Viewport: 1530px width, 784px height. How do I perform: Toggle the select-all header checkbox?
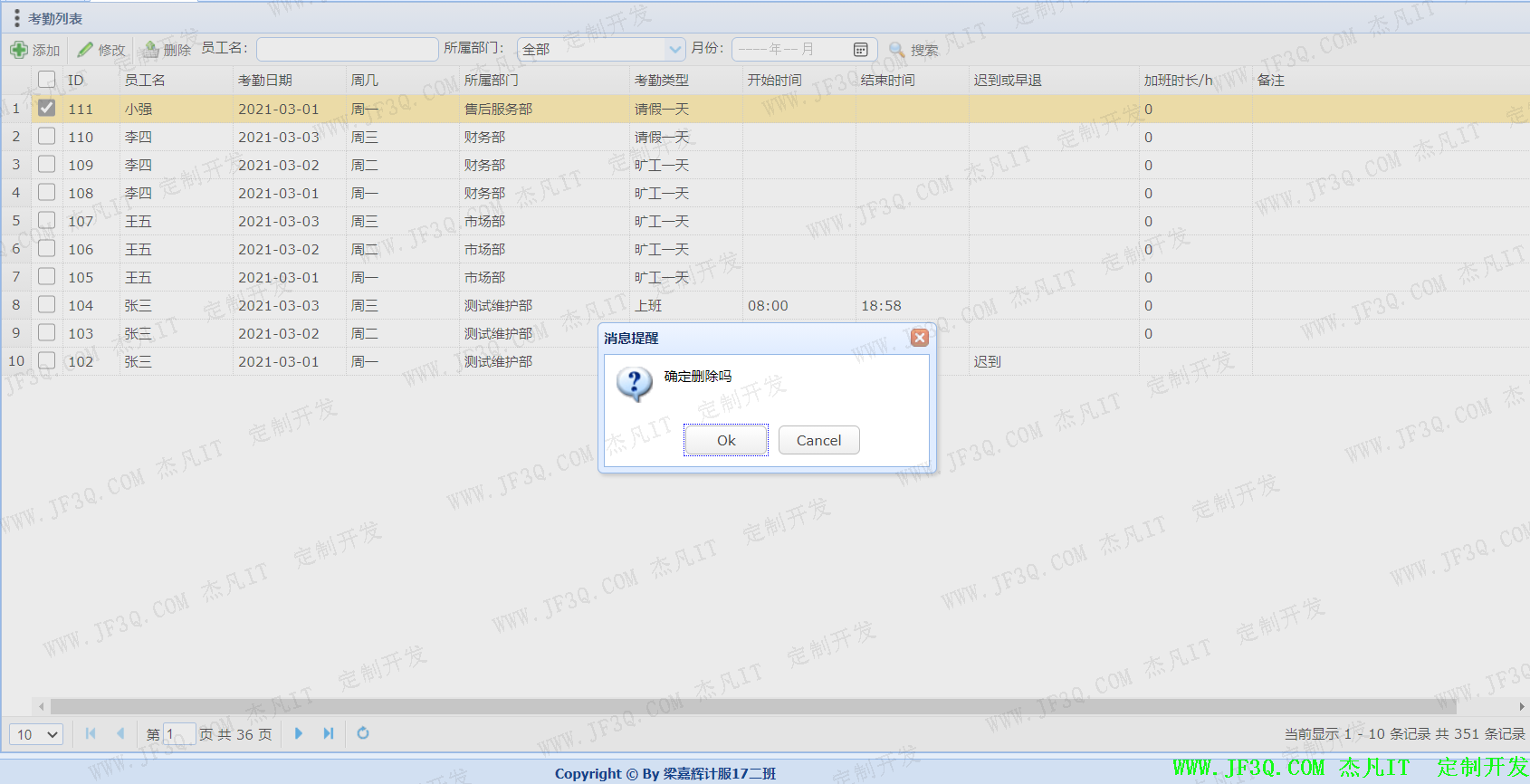click(x=47, y=80)
